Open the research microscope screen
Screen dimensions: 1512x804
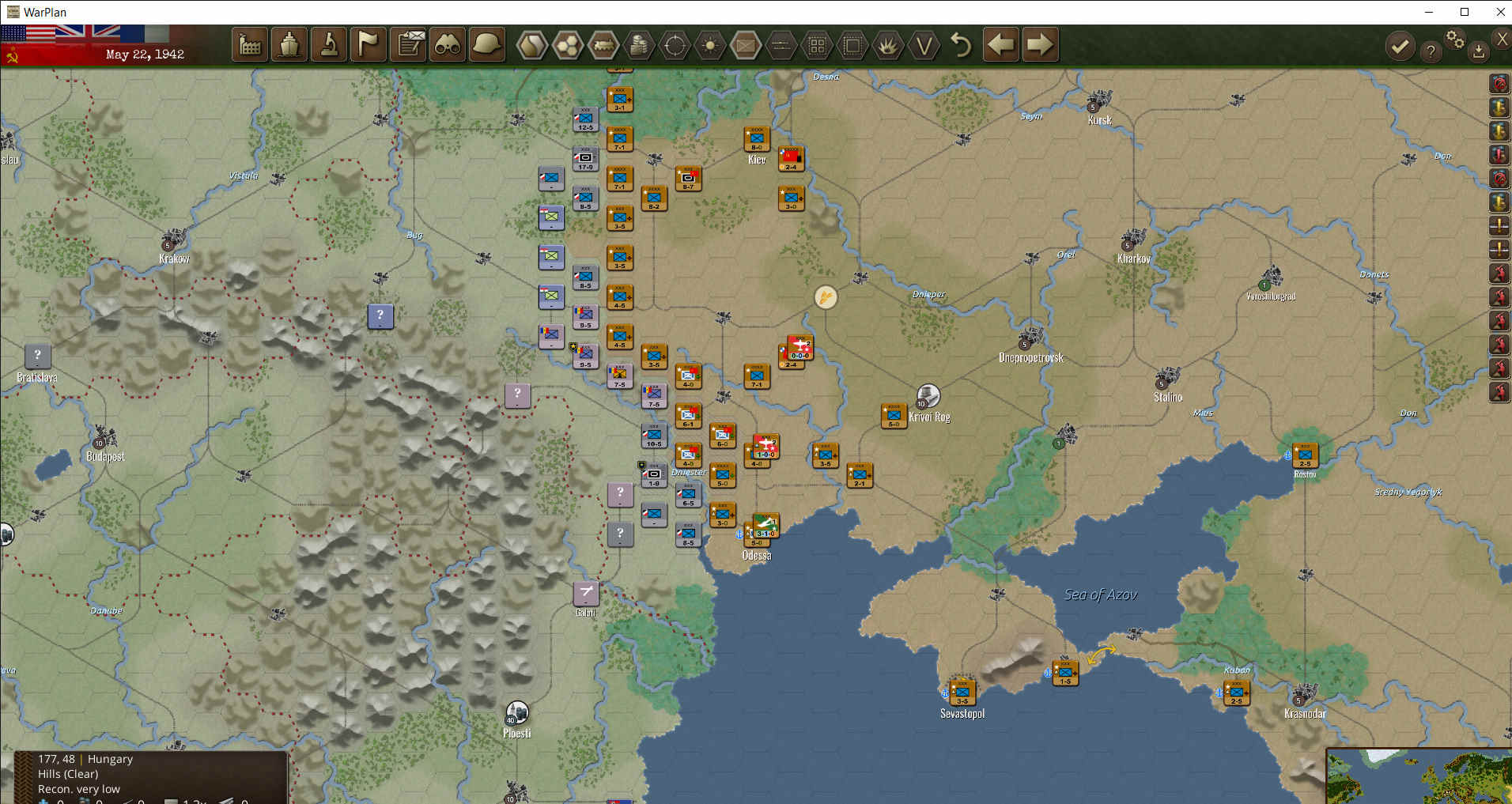point(329,45)
